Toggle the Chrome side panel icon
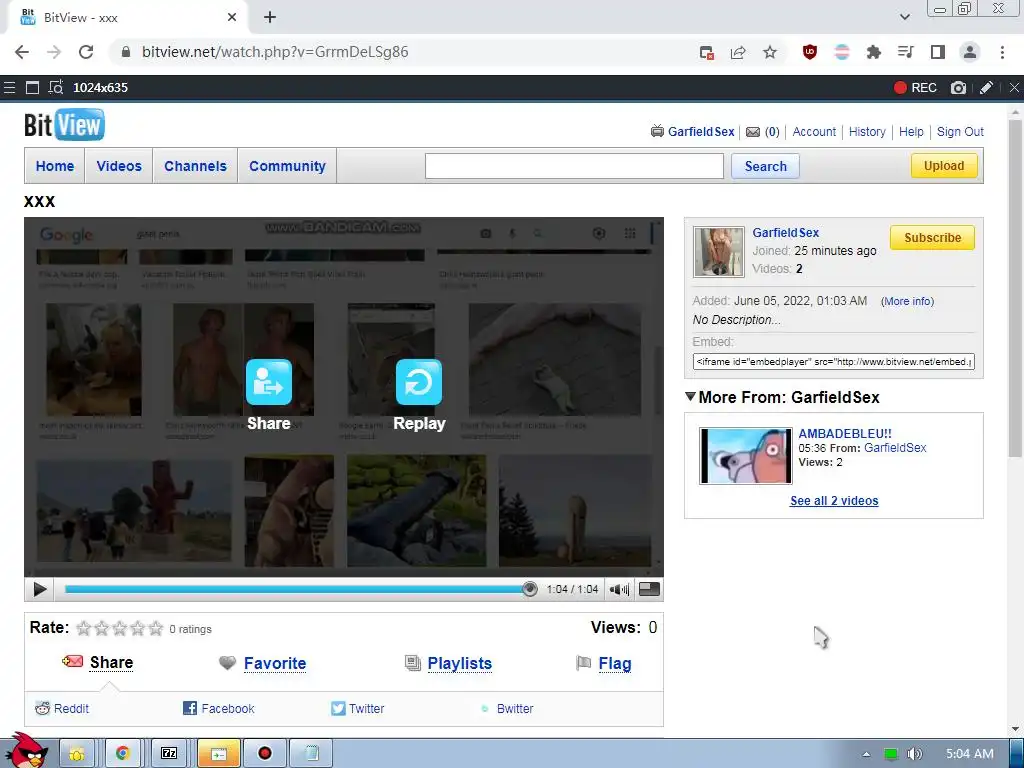 click(938, 52)
